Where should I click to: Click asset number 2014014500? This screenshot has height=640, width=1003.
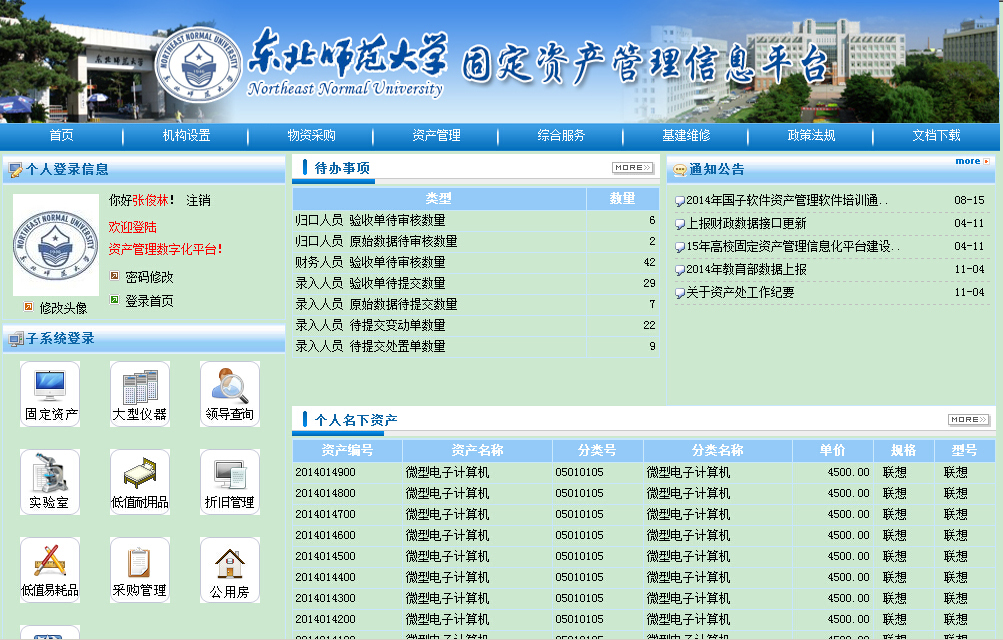pos(325,556)
